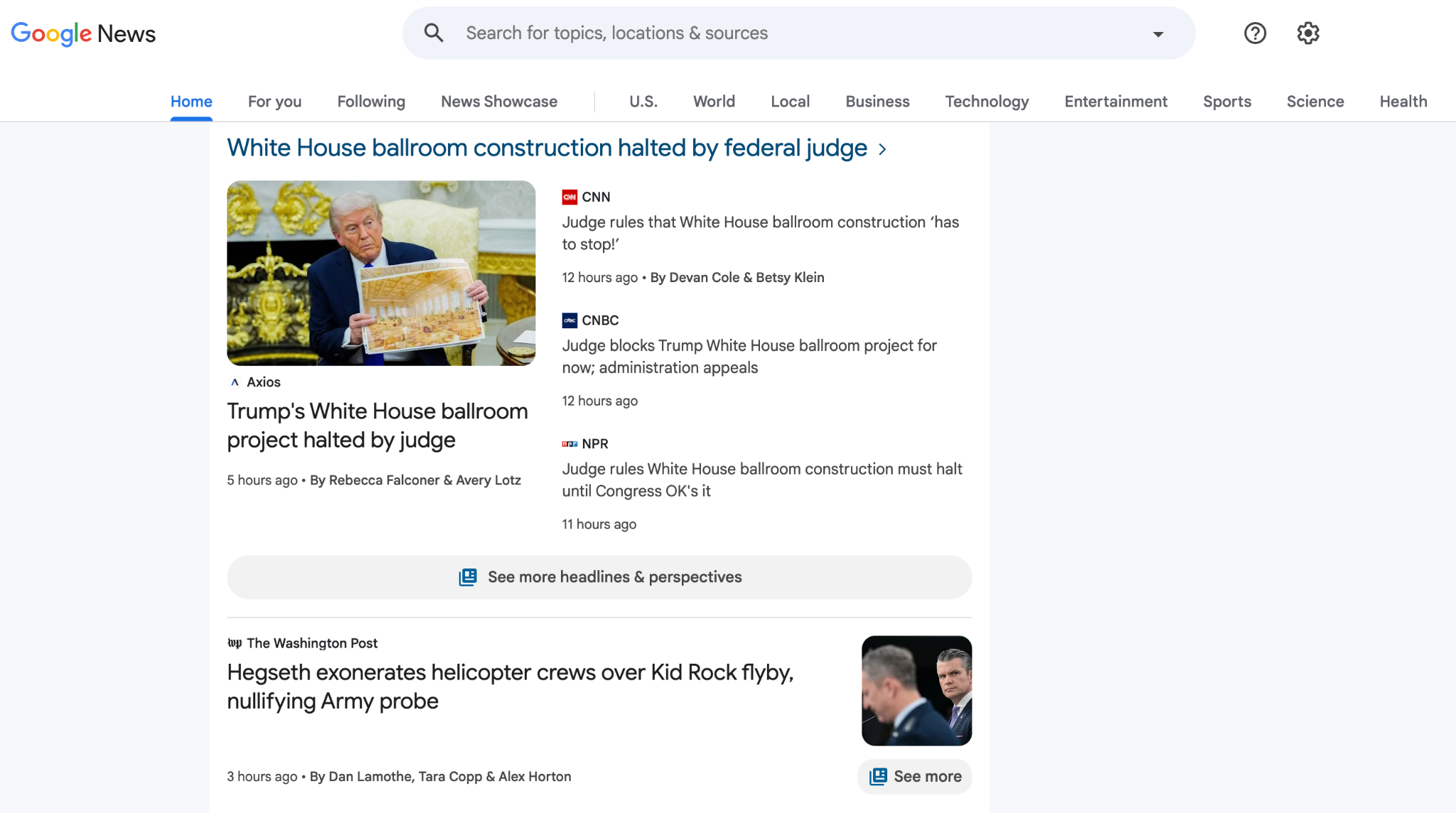Click the Washington Post publisher icon
1456x813 pixels.
pos(235,643)
